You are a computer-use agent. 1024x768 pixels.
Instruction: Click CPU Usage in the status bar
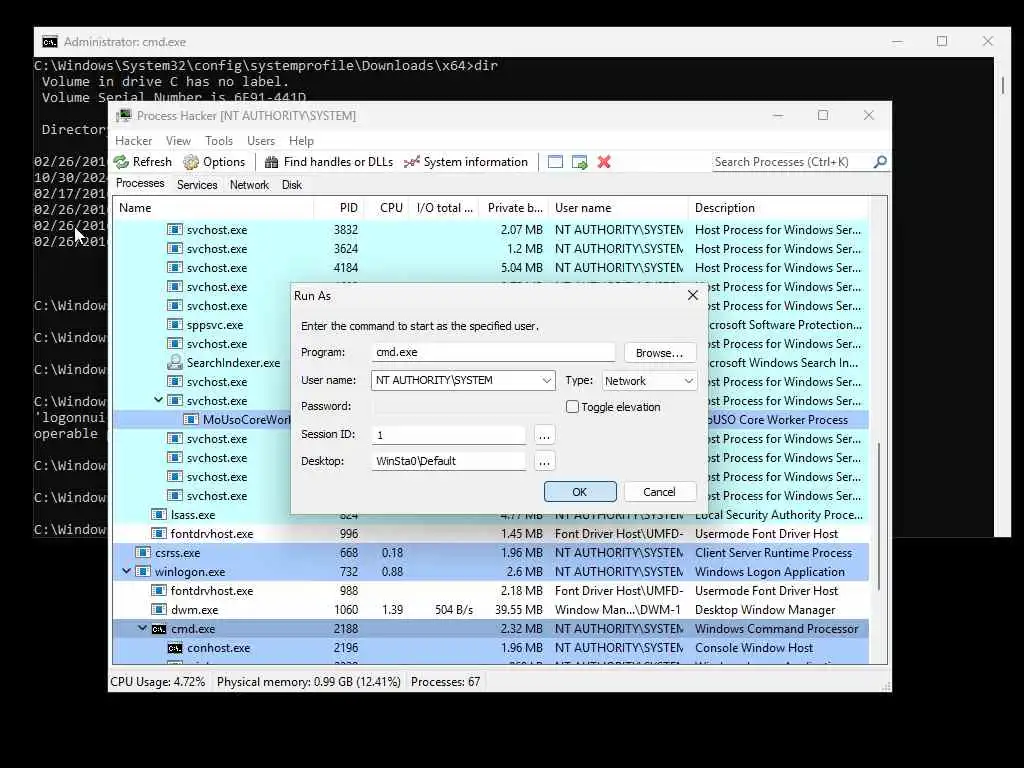pyautogui.click(x=157, y=682)
